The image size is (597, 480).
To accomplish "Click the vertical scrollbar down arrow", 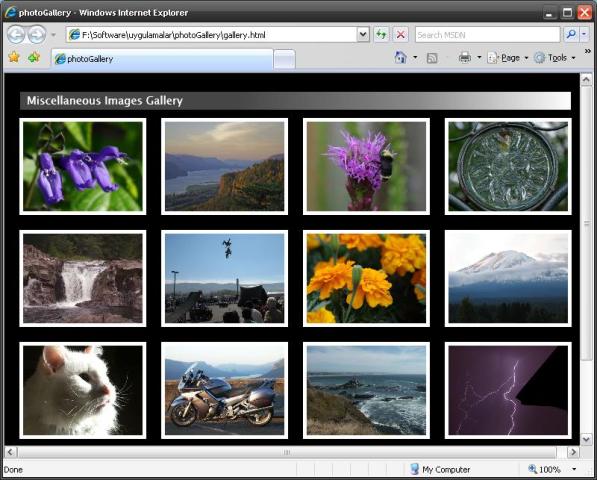I will [x=586, y=439].
